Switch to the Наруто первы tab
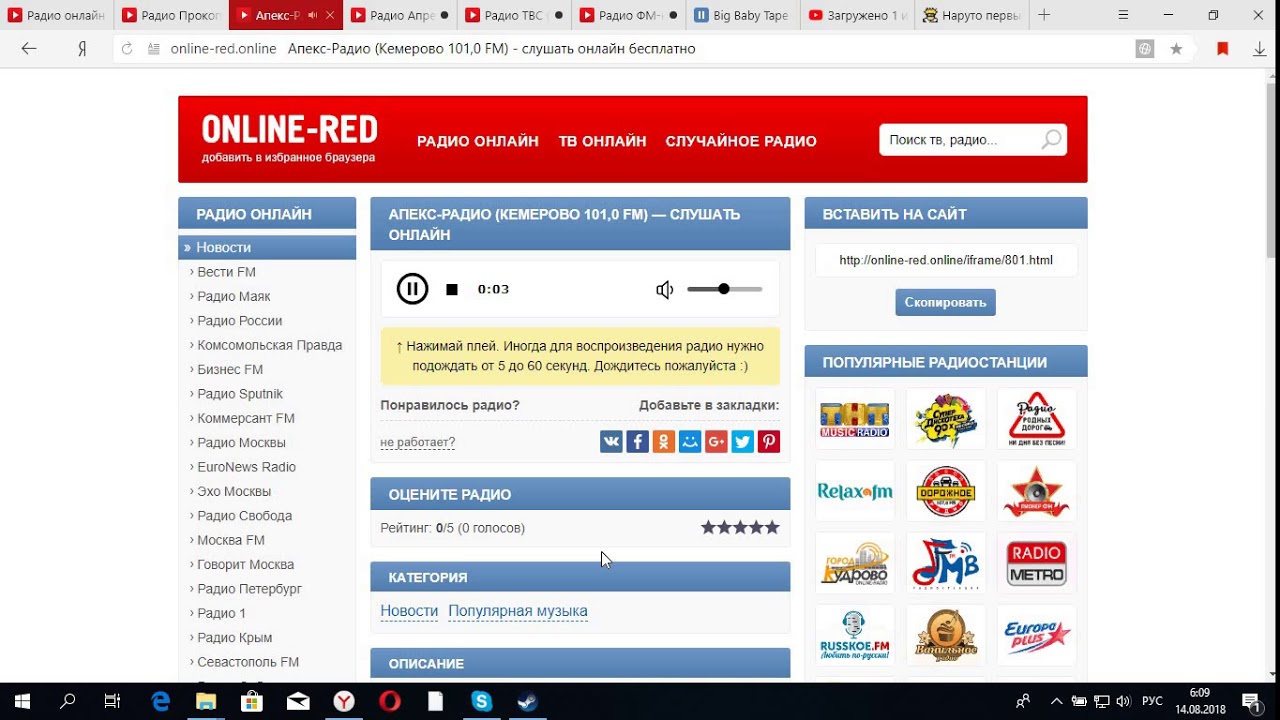This screenshot has height=720, width=1280. coord(970,15)
